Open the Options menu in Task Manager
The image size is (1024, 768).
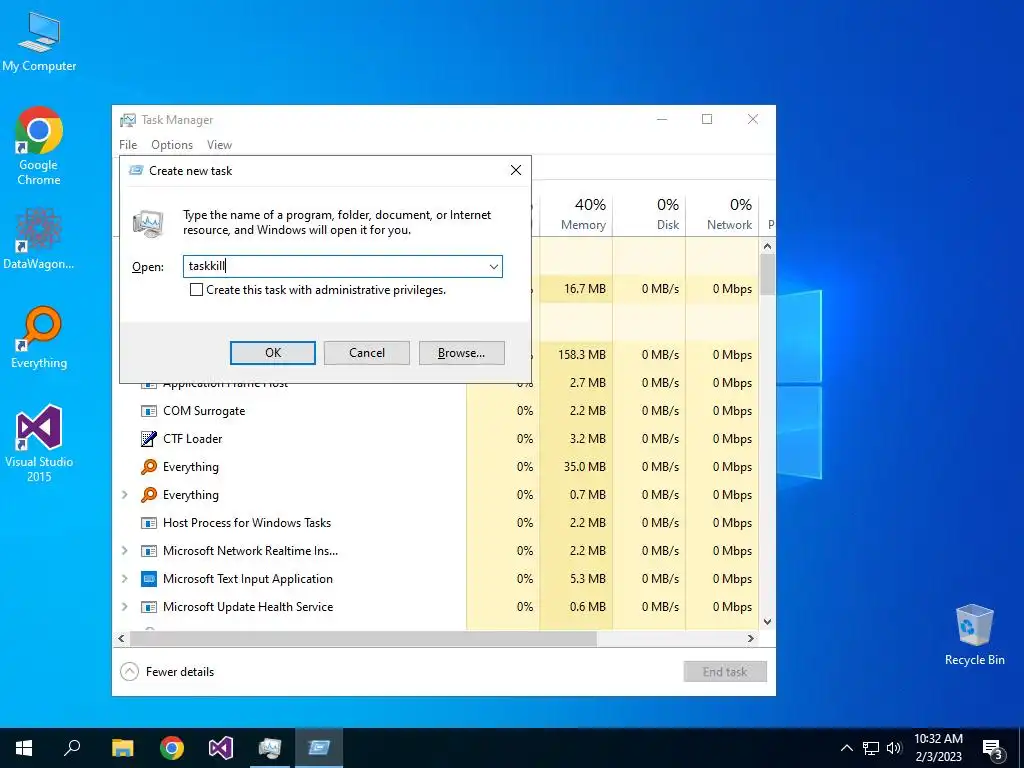172,145
